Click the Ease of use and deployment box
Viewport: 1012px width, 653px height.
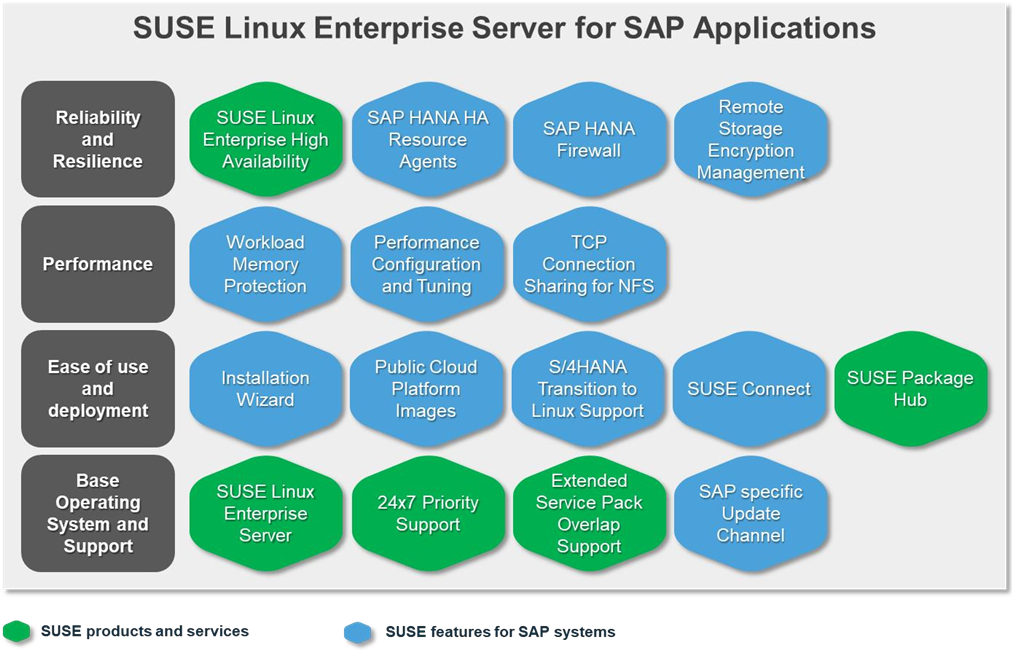click(x=98, y=388)
